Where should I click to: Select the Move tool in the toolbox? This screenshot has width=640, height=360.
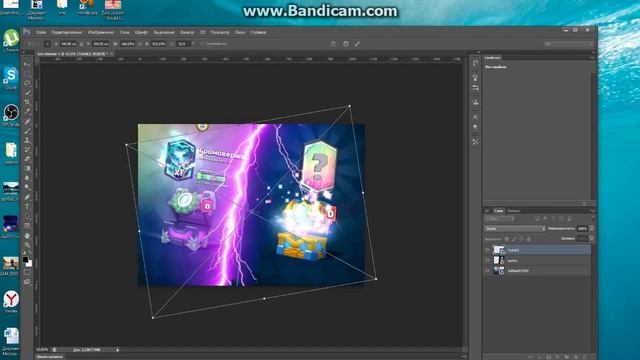[x=27, y=64]
